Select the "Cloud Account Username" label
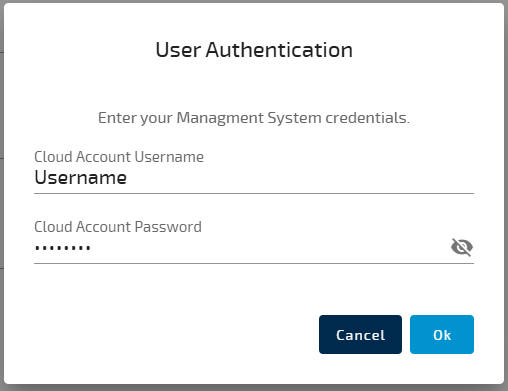 [x=119, y=157]
